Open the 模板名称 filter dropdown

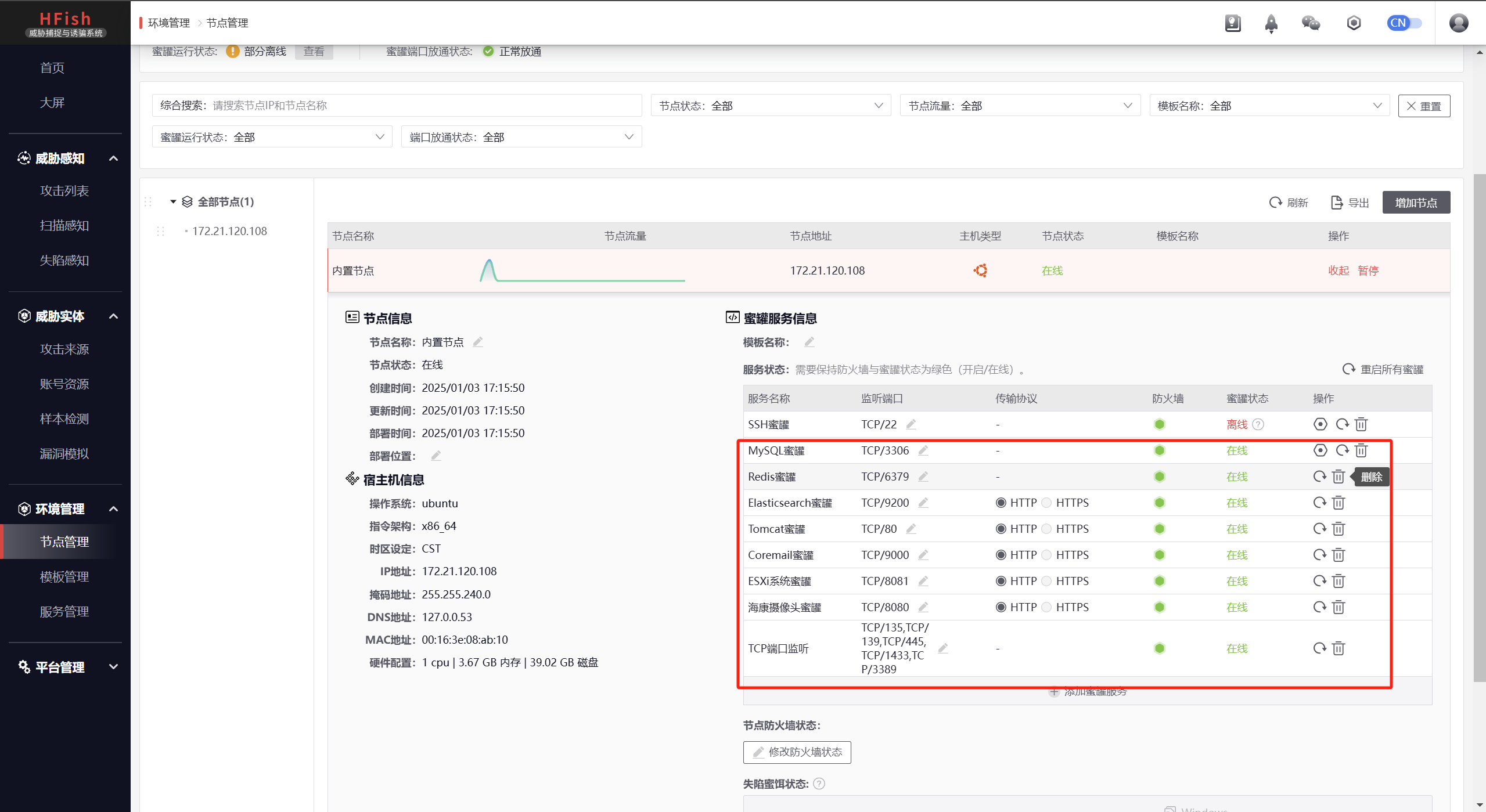(x=1269, y=106)
